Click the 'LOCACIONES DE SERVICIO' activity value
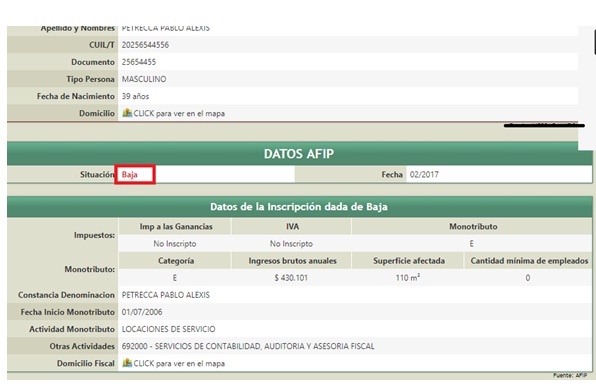 (168, 329)
